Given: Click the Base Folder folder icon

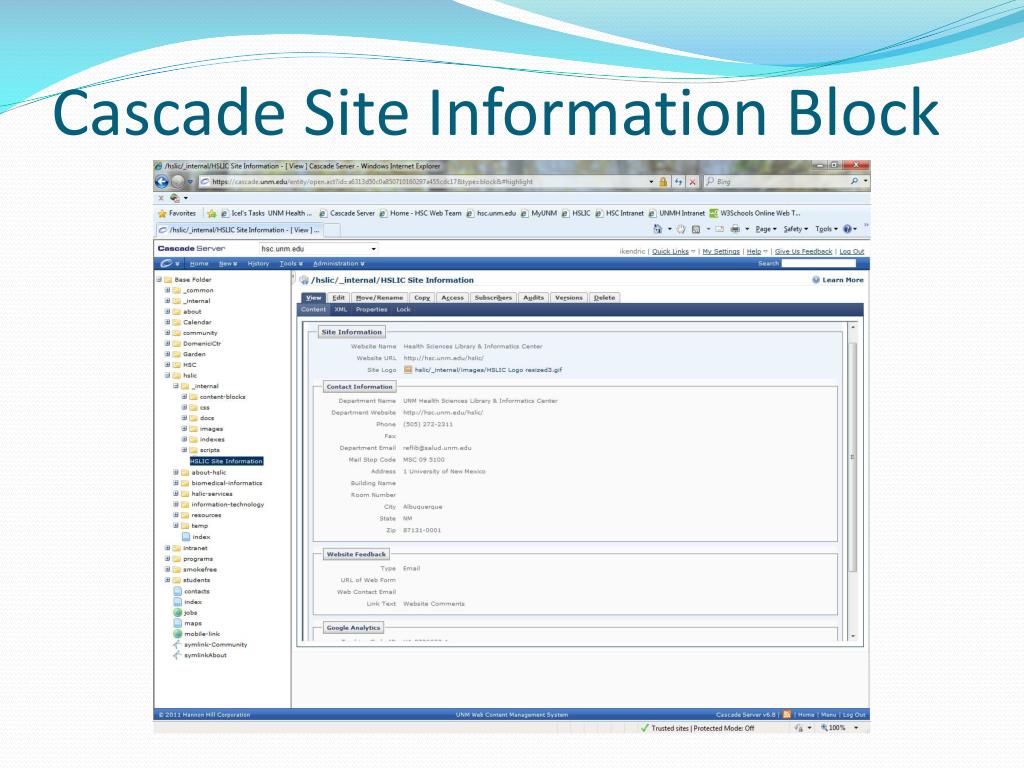Looking at the screenshot, I should [x=168, y=280].
